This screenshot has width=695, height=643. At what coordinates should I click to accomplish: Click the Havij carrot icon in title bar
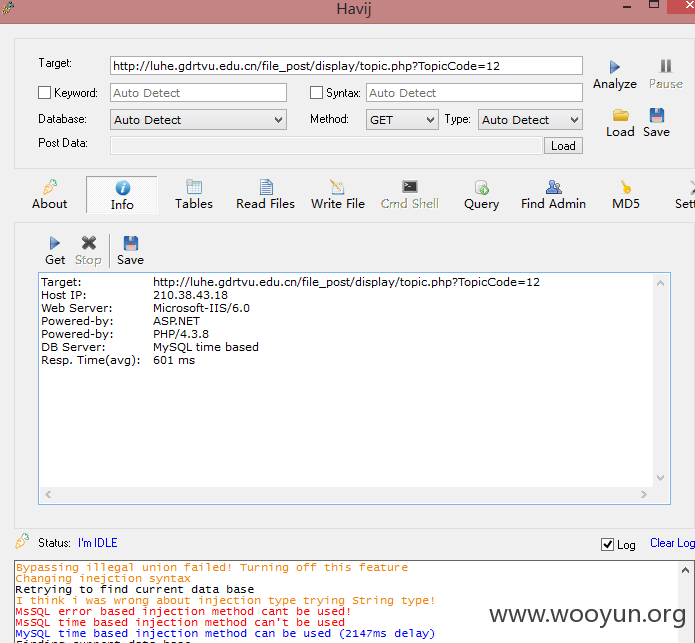[x=8, y=8]
